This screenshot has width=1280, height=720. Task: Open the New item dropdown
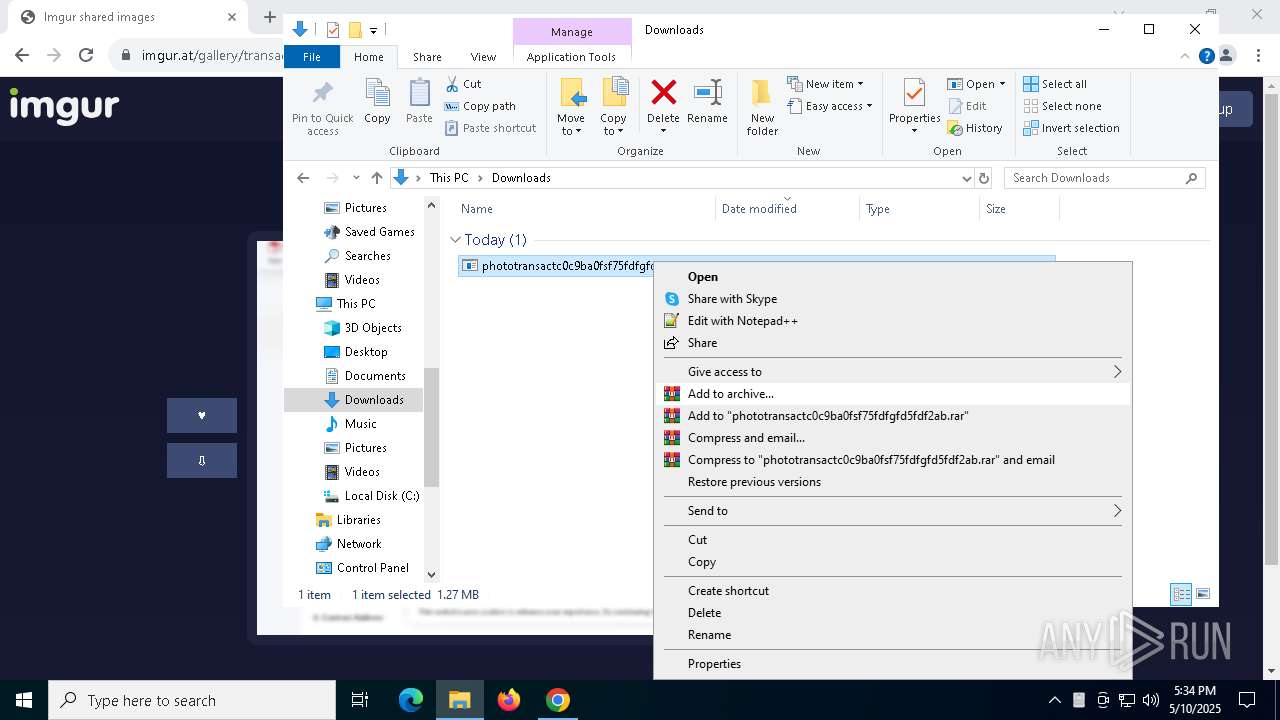point(825,84)
